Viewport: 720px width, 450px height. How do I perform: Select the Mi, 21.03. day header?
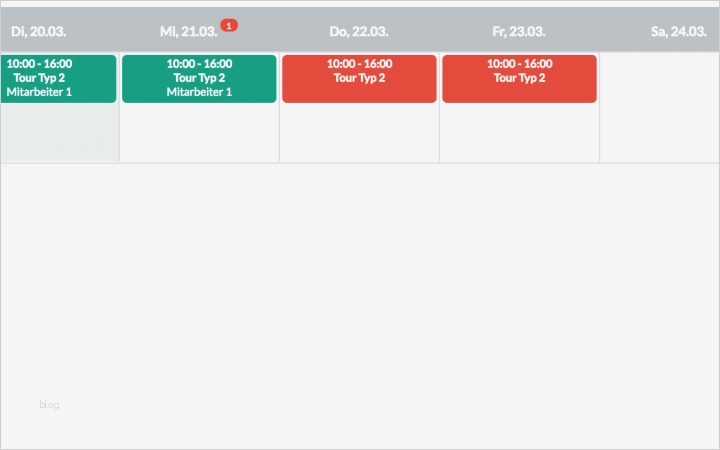pyautogui.click(x=188, y=31)
